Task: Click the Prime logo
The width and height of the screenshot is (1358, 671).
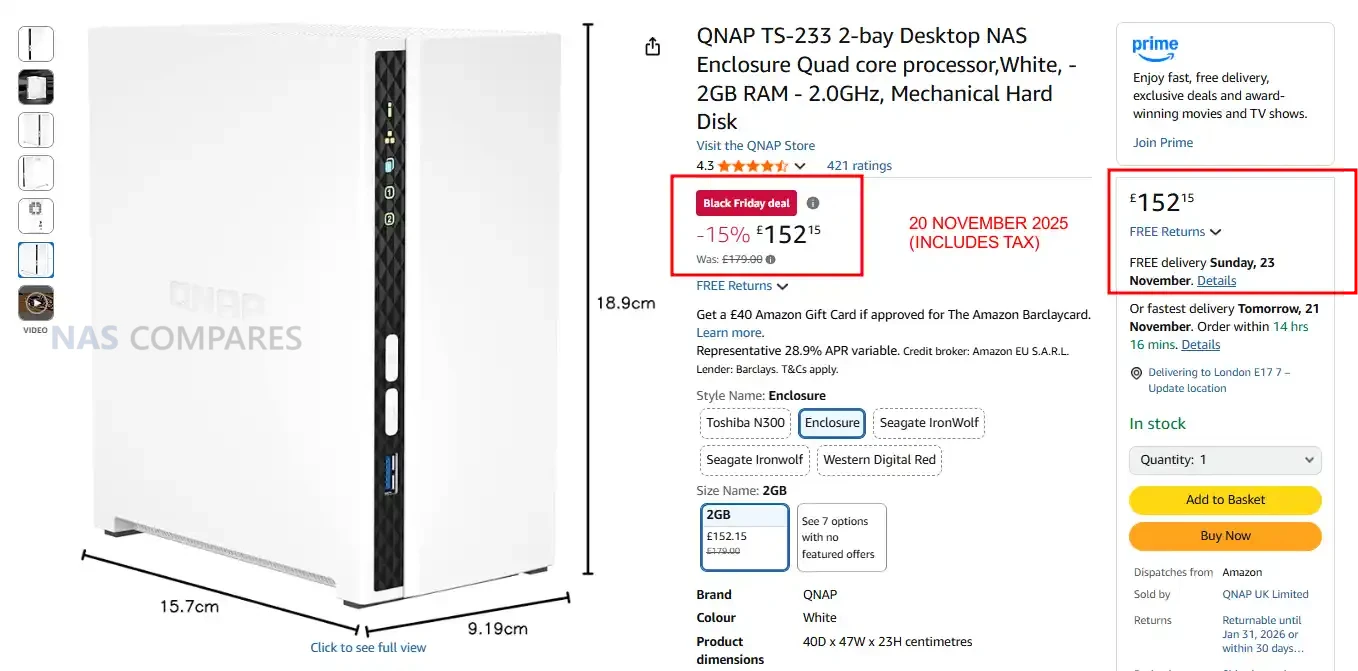Action: (1155, 46)
